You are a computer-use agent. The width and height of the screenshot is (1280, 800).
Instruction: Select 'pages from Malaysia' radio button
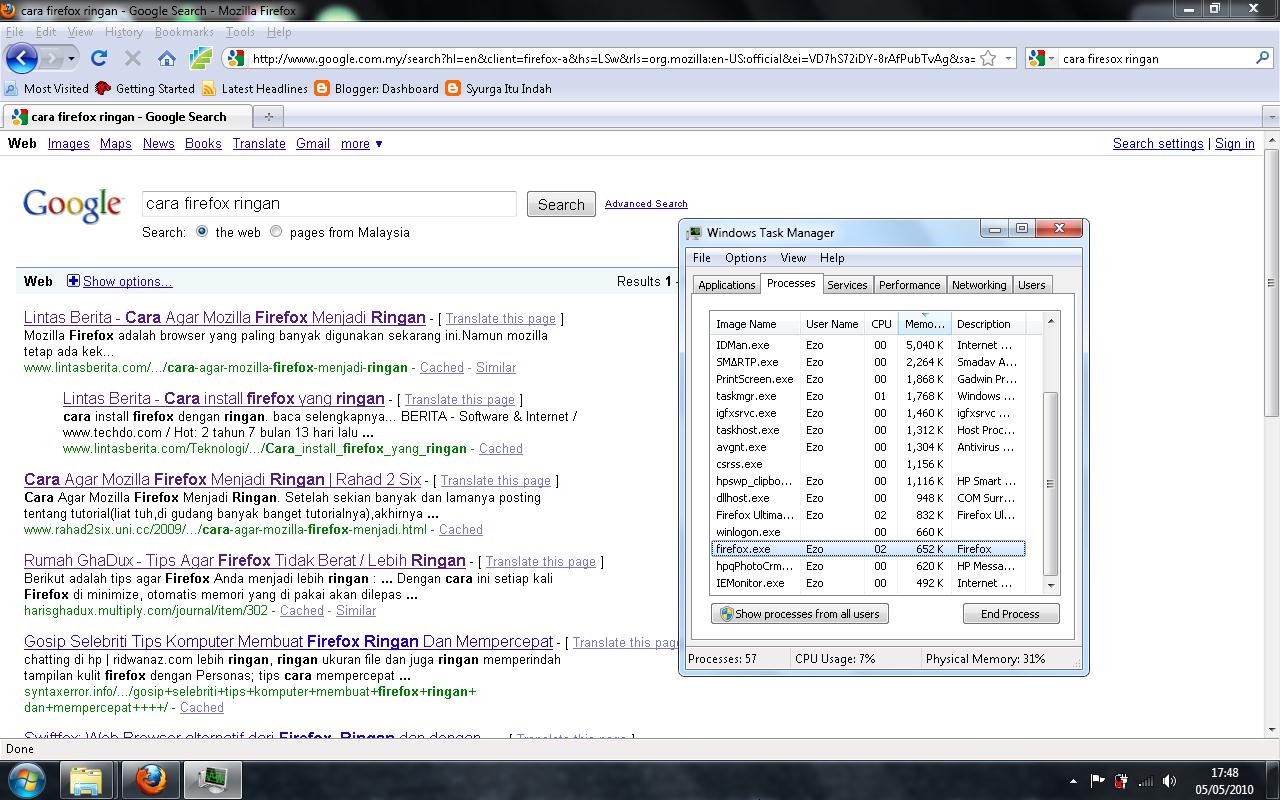click(x=276, y=232)
